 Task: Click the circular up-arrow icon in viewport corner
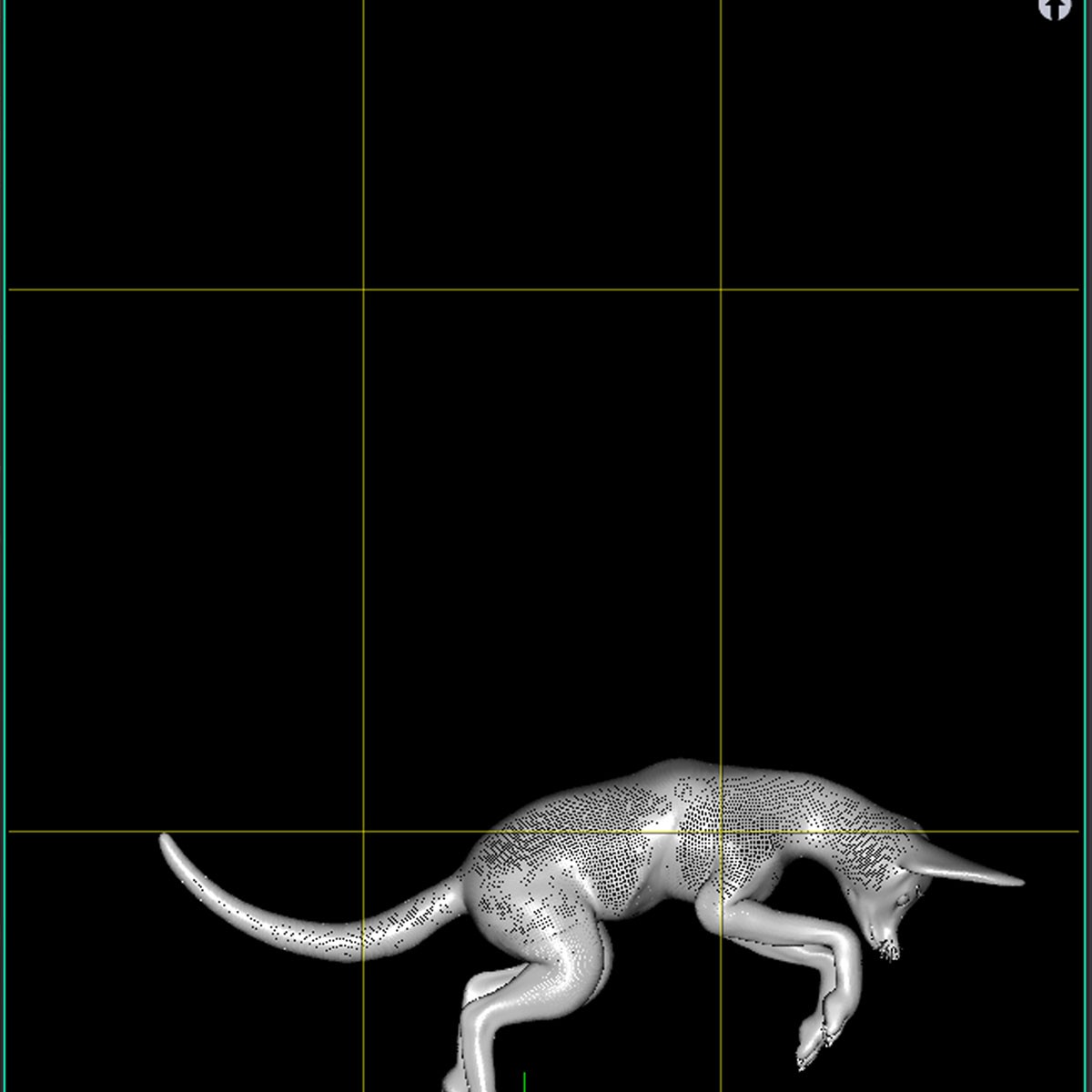click(1055, 8)
